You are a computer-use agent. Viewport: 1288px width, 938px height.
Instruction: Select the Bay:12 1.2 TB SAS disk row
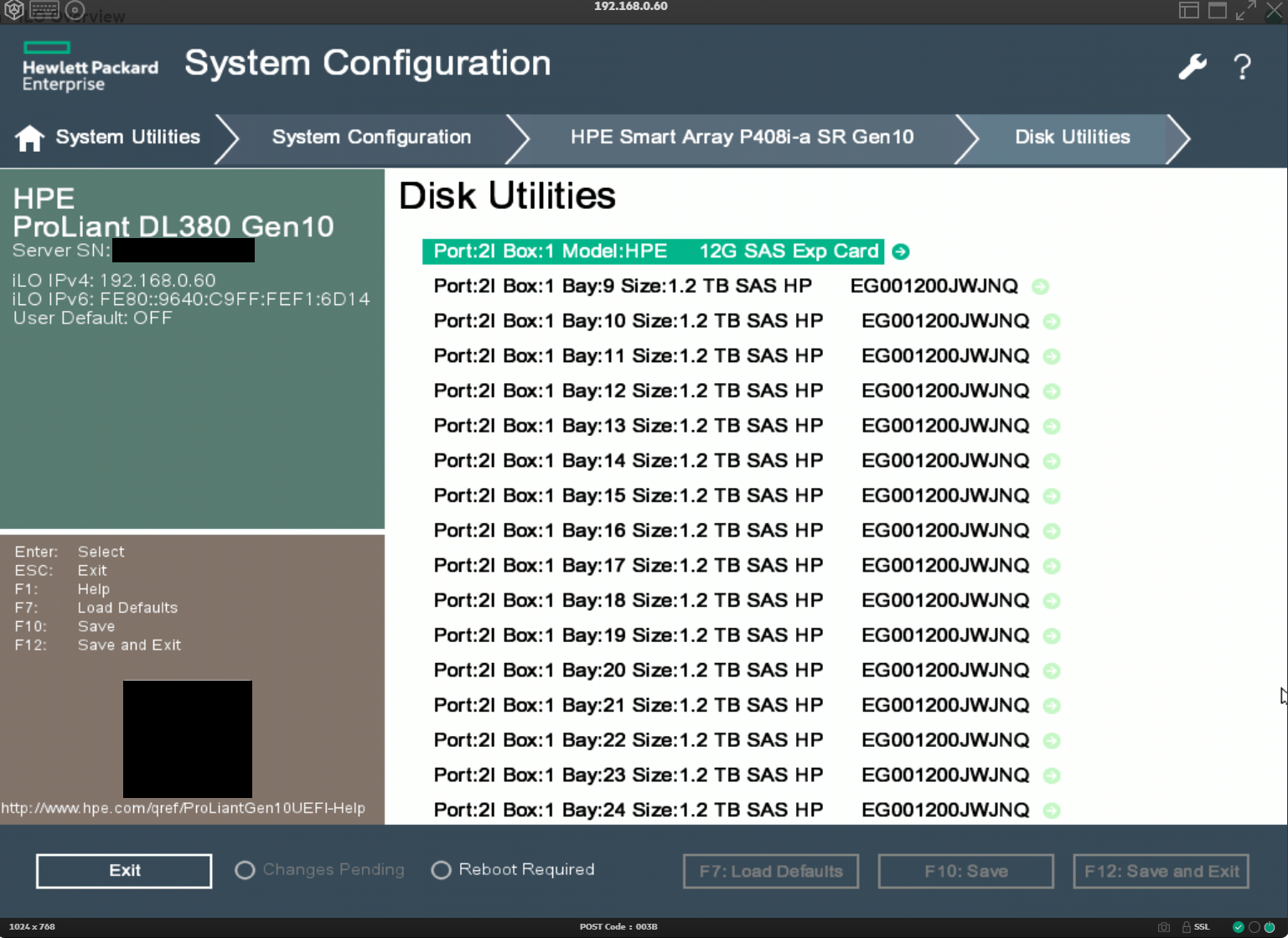(732, 391)
